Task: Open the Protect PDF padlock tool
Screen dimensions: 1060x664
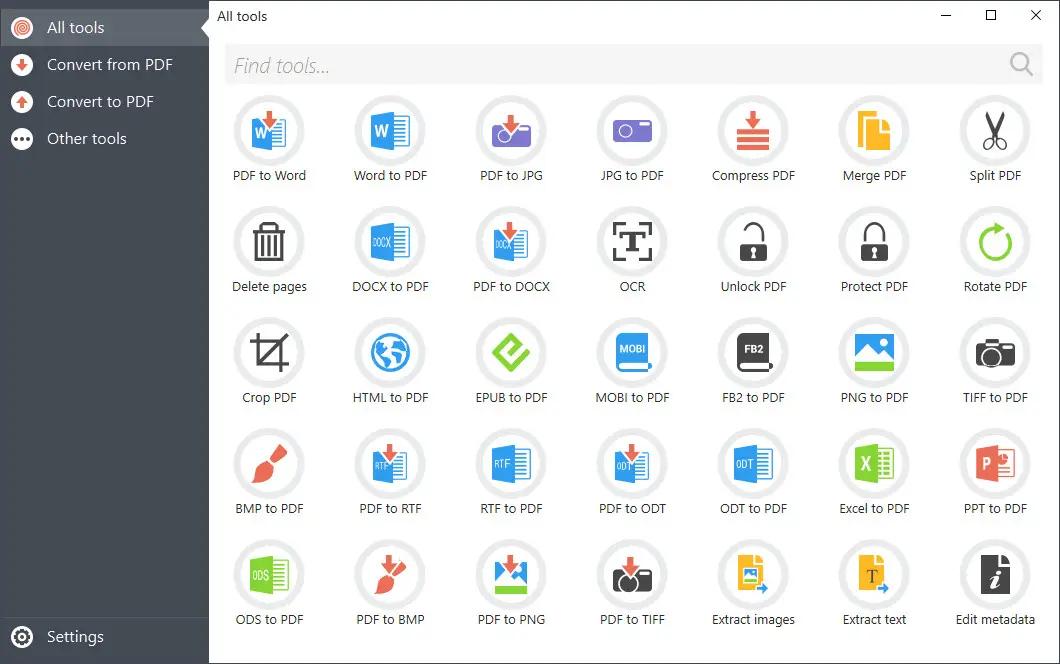Action: 874,243
